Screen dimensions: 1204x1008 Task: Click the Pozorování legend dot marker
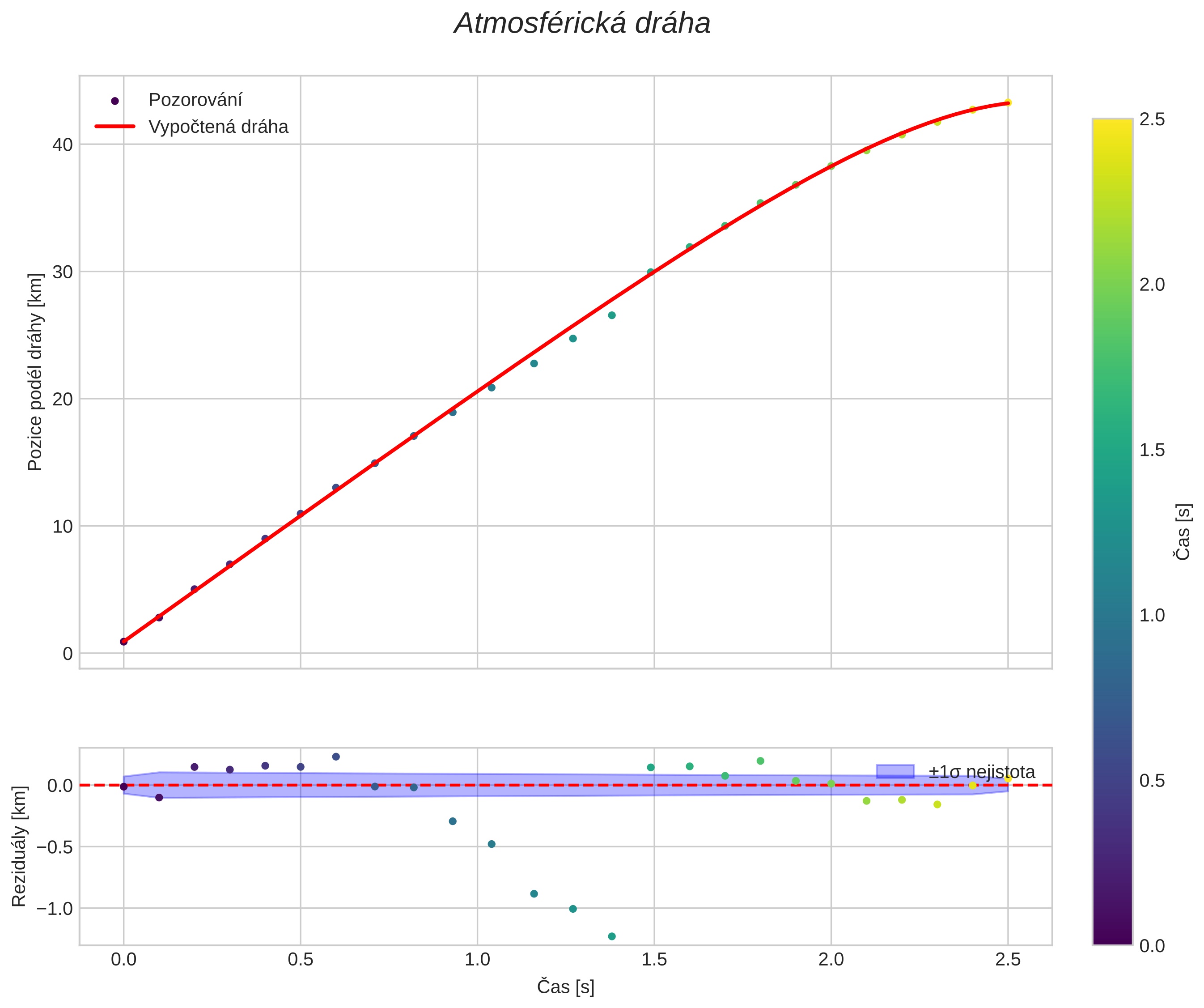click(x=114, y=101)
